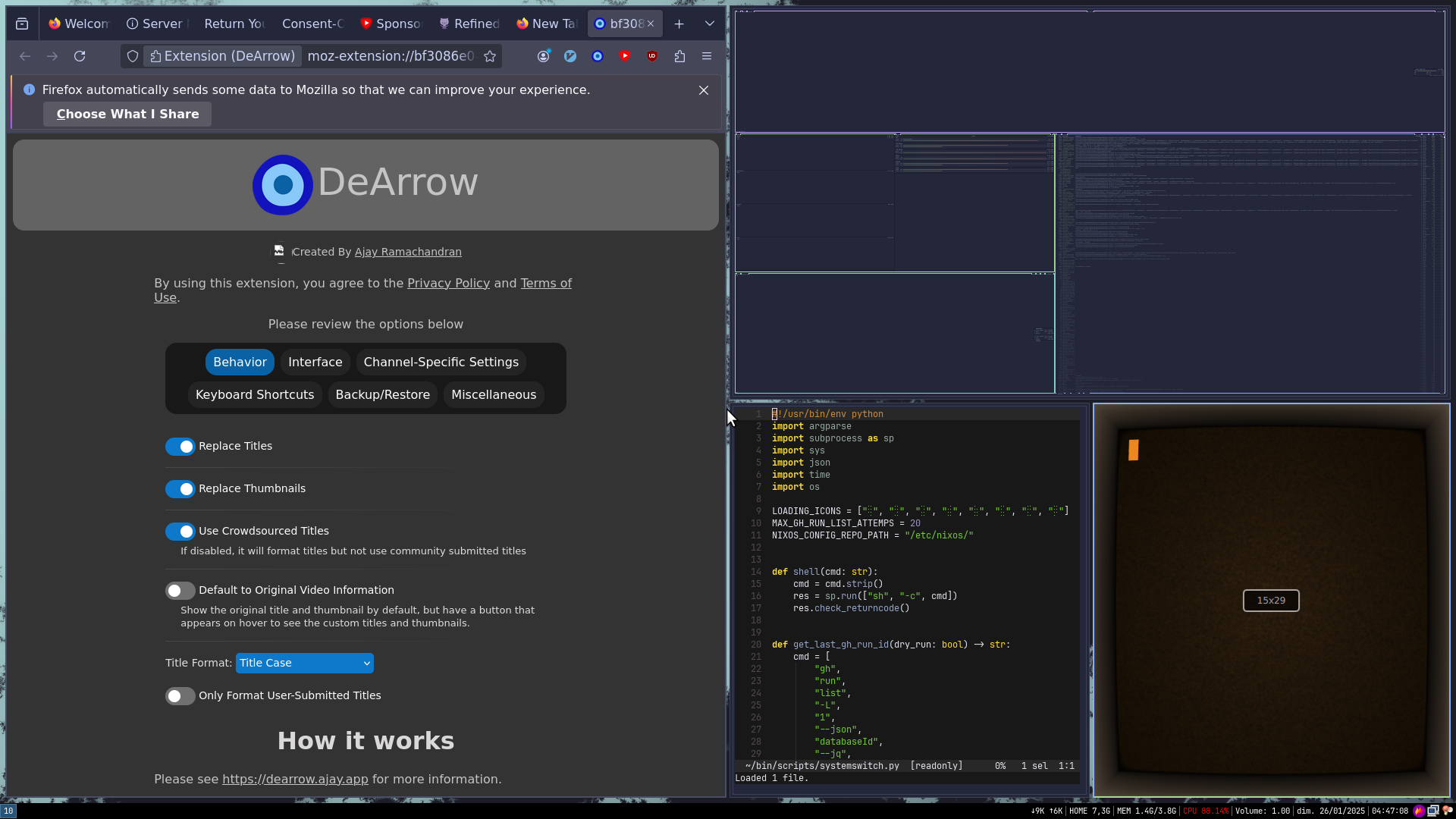This screenshot has height=819, width=1456.
Task: Switch to Backup/Restore tab
Action: pyautogui.click(x=383, y=395)
